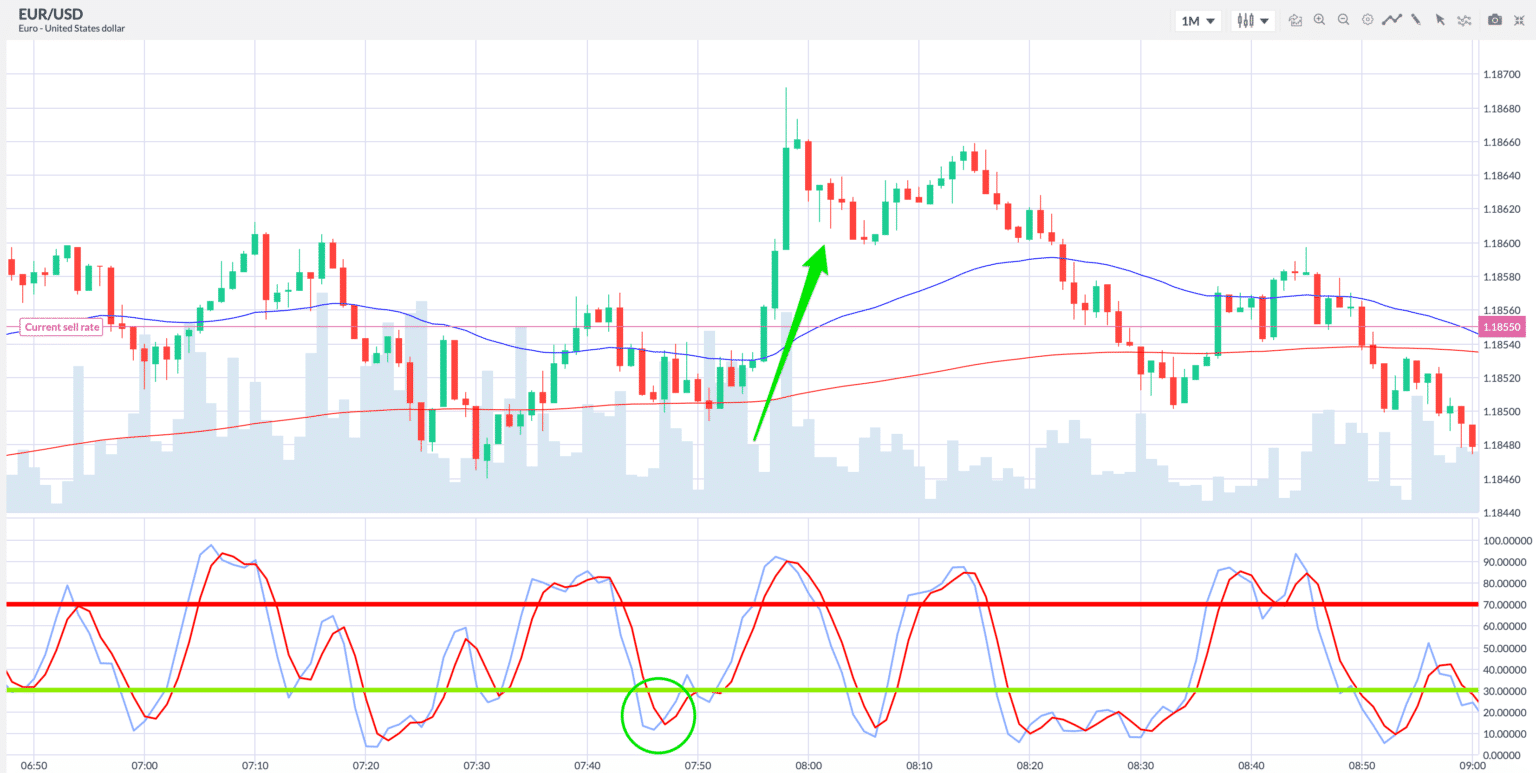Image resolution: width=1536 pixels, height=773 pixels.
Task: Open the chart settings gear
Action: point(1368,19)
